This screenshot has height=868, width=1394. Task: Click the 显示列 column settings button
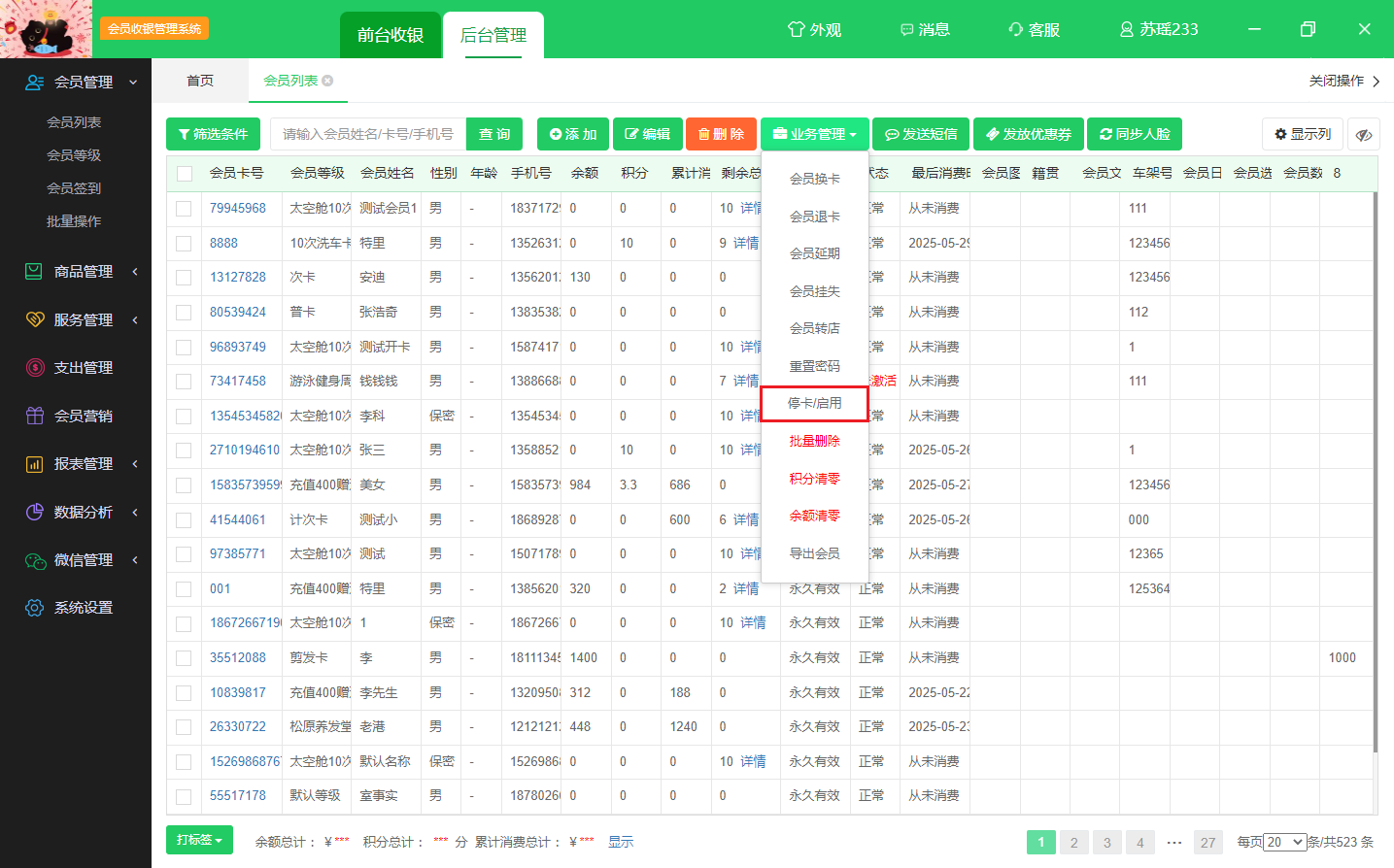(x=1303, y=134)
